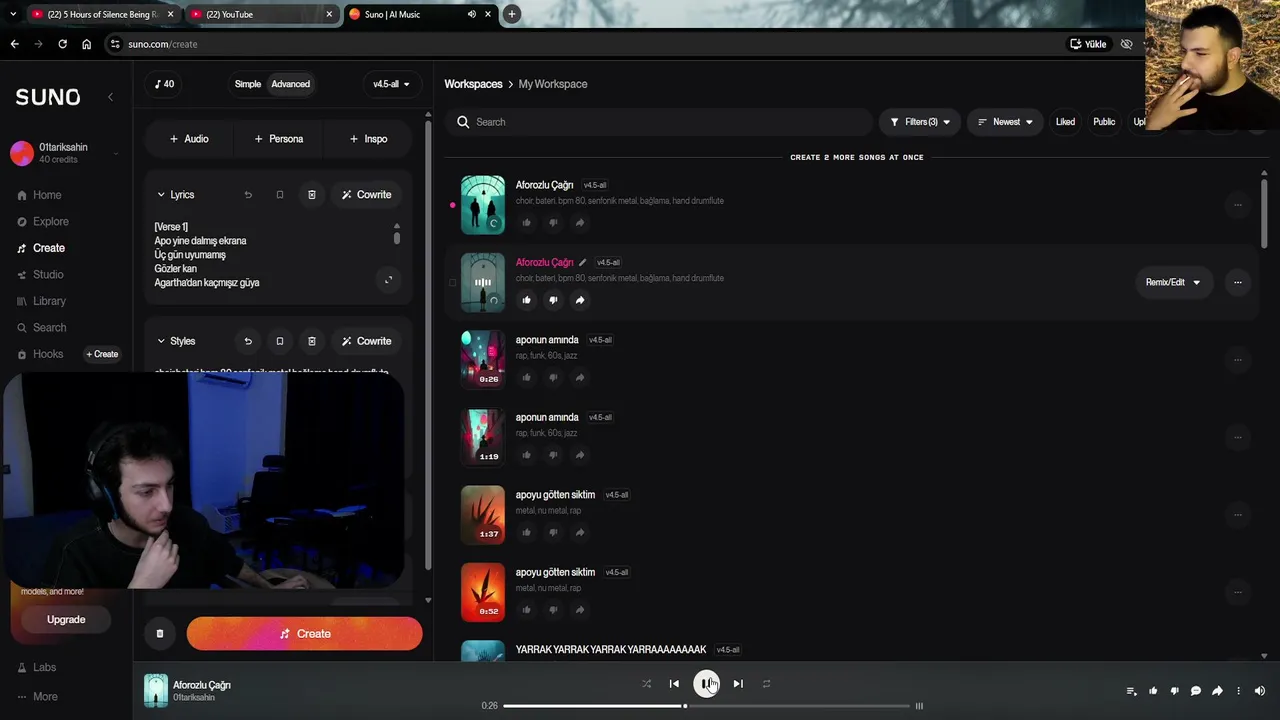Click the Create song button

(304, 634)
